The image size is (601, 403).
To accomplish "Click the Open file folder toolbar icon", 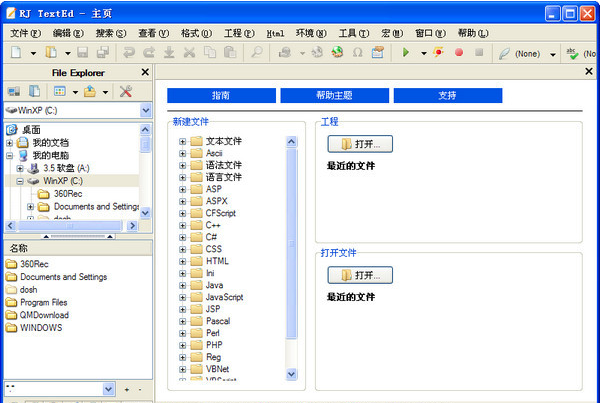I will (x=51, y=52).
